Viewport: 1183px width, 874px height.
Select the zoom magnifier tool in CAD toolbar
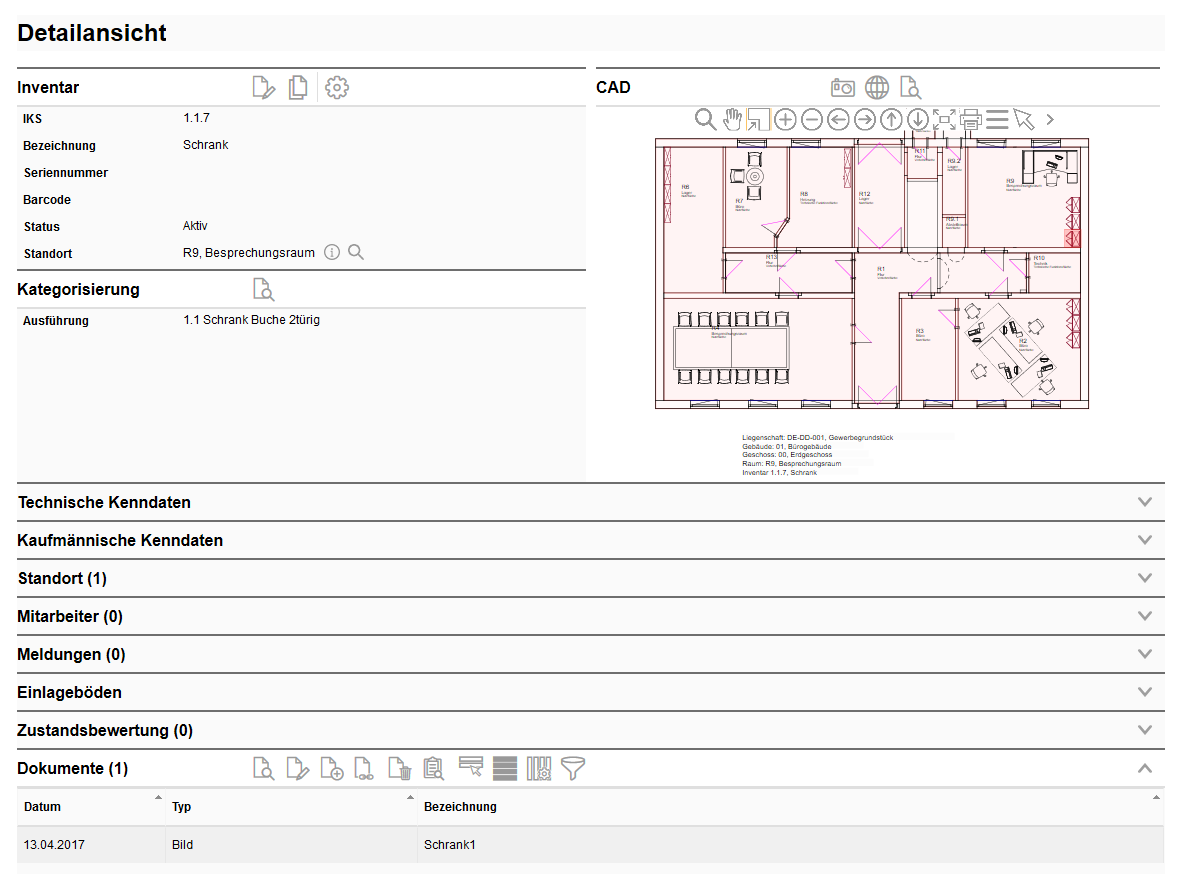706,119
